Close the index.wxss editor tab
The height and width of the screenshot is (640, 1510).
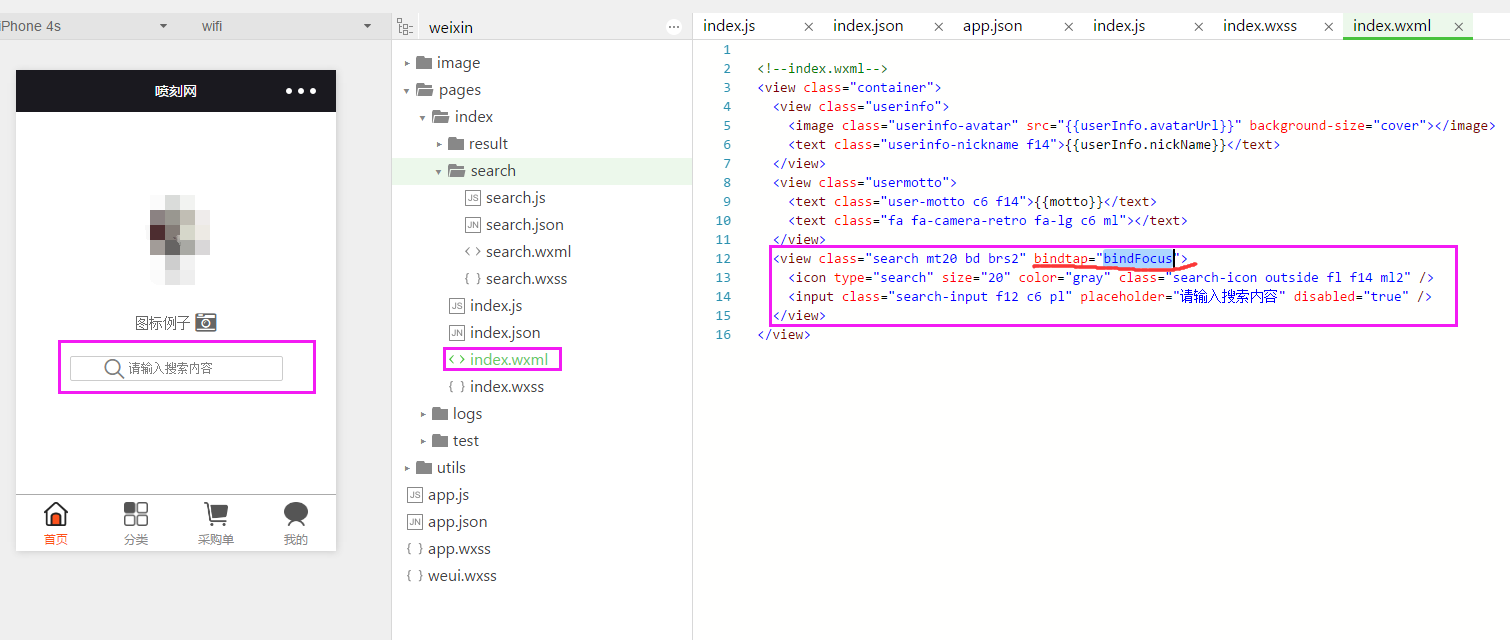(1328, 27)
